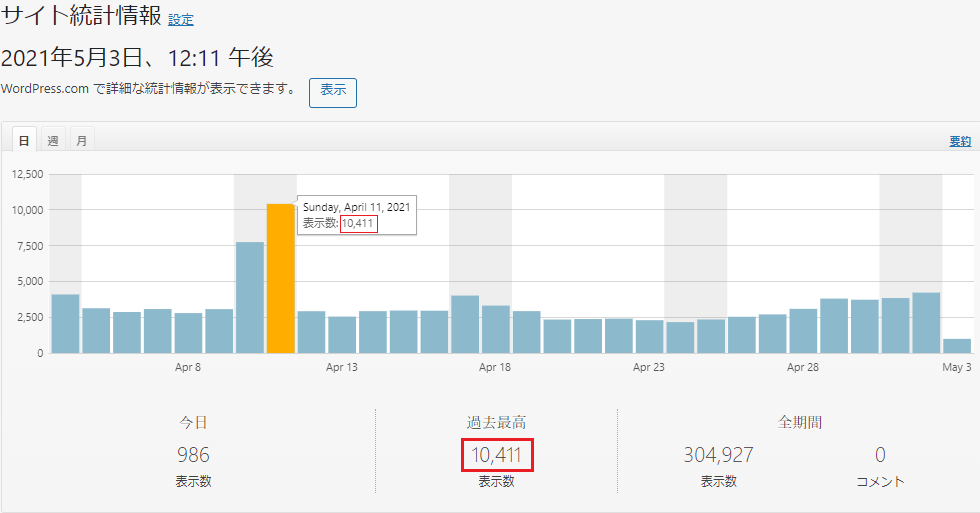The image size is (980, 513).
Task: Switch to the 週 (week) tab
Action: tap(53, 141)
